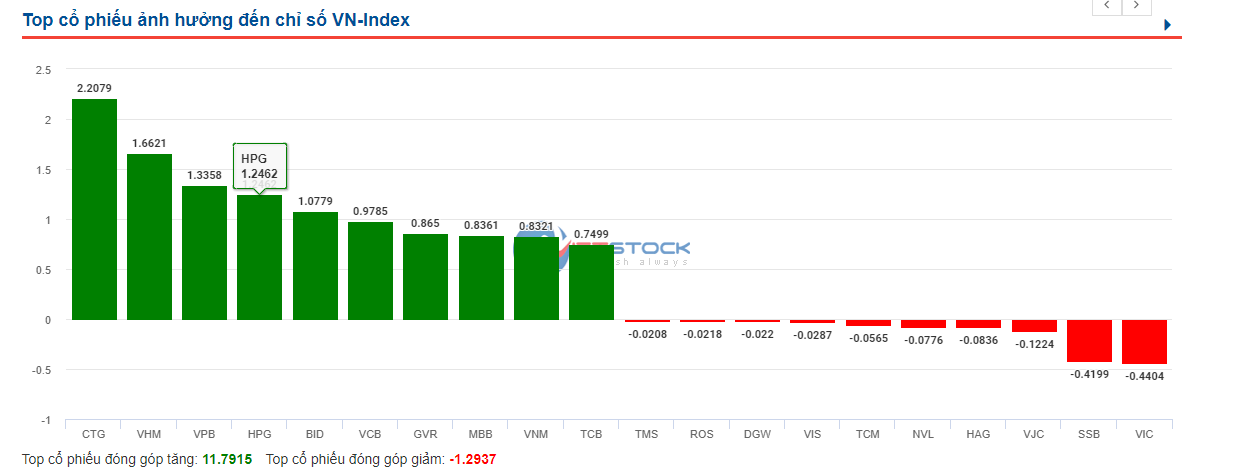The image size is (1233, 471).
Task: Click the previous chevron arrow button
Action: pos(1107,6)
